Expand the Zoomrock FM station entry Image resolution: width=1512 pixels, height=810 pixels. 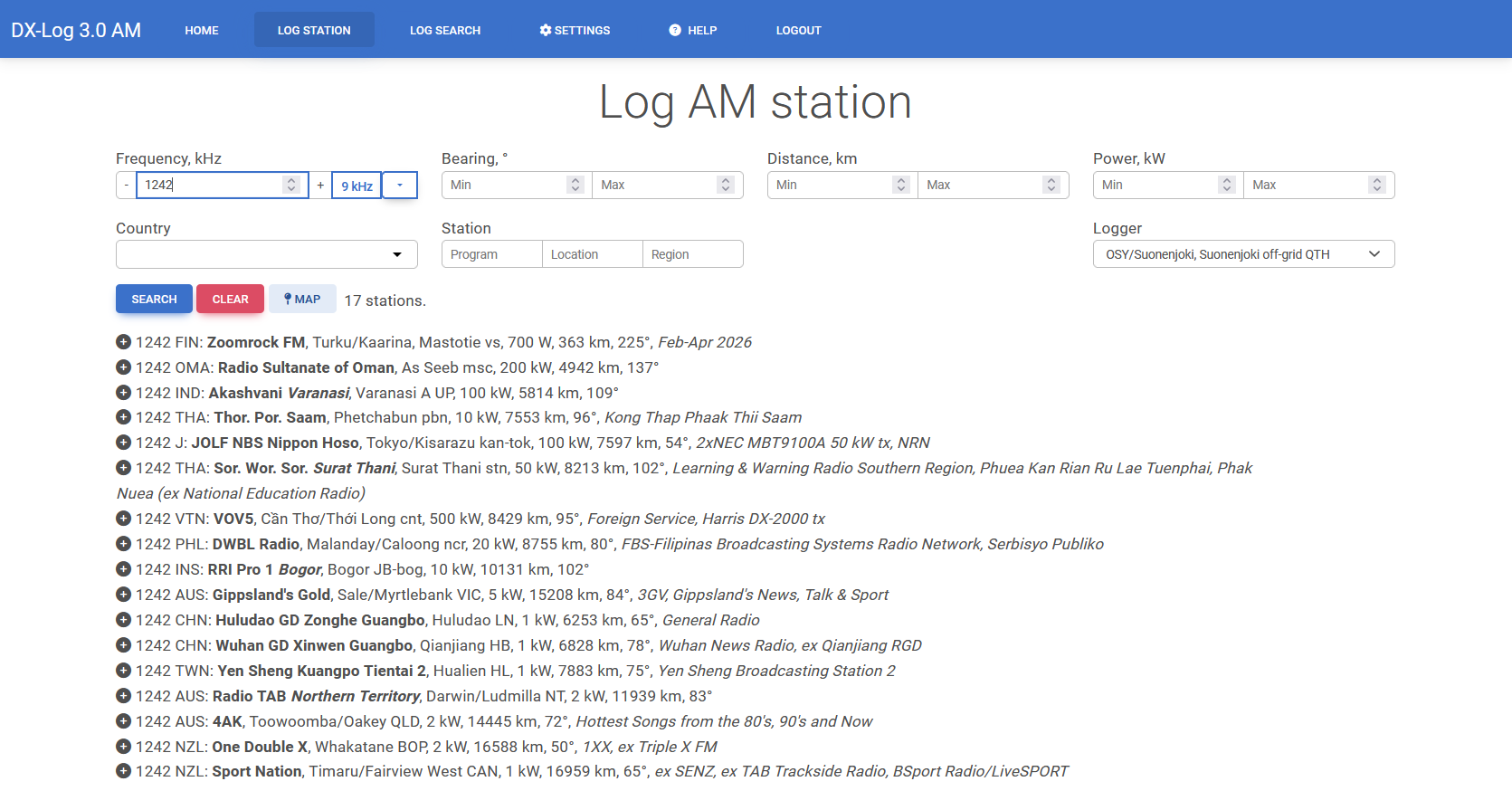[124, 342]
